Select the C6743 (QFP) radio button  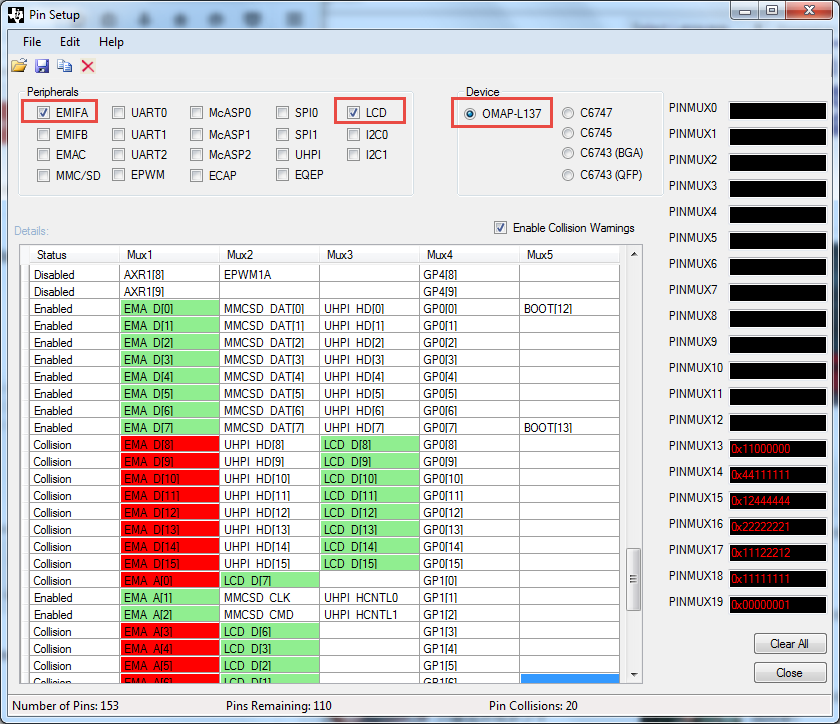(568, 175)
